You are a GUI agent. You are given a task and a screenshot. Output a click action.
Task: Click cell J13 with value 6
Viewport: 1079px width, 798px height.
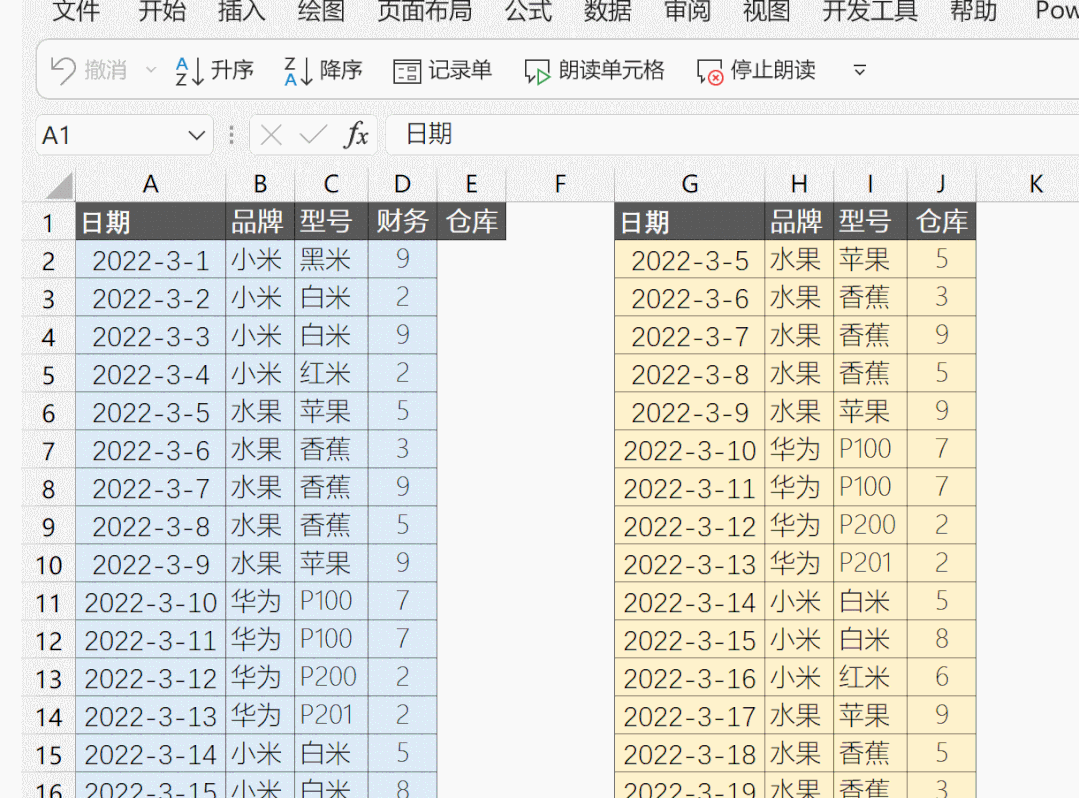coord(941,678)
